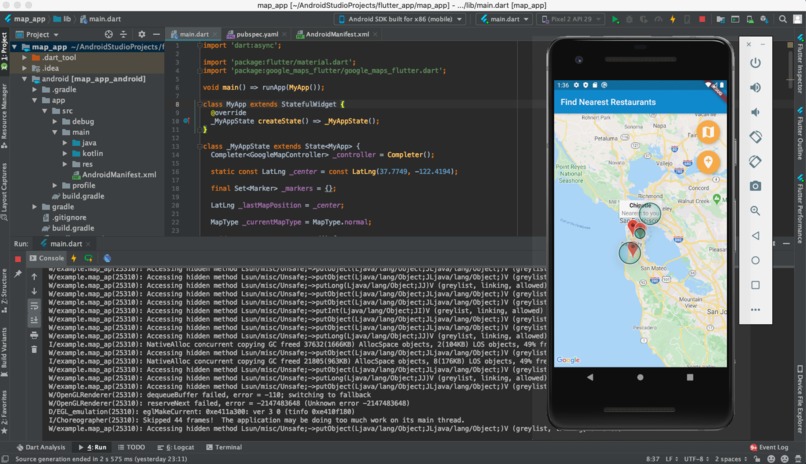Expand the .dart_tool folder
The height and width of the screenshot is (464, 806).
pyautogui.click(x=24, y=58)
